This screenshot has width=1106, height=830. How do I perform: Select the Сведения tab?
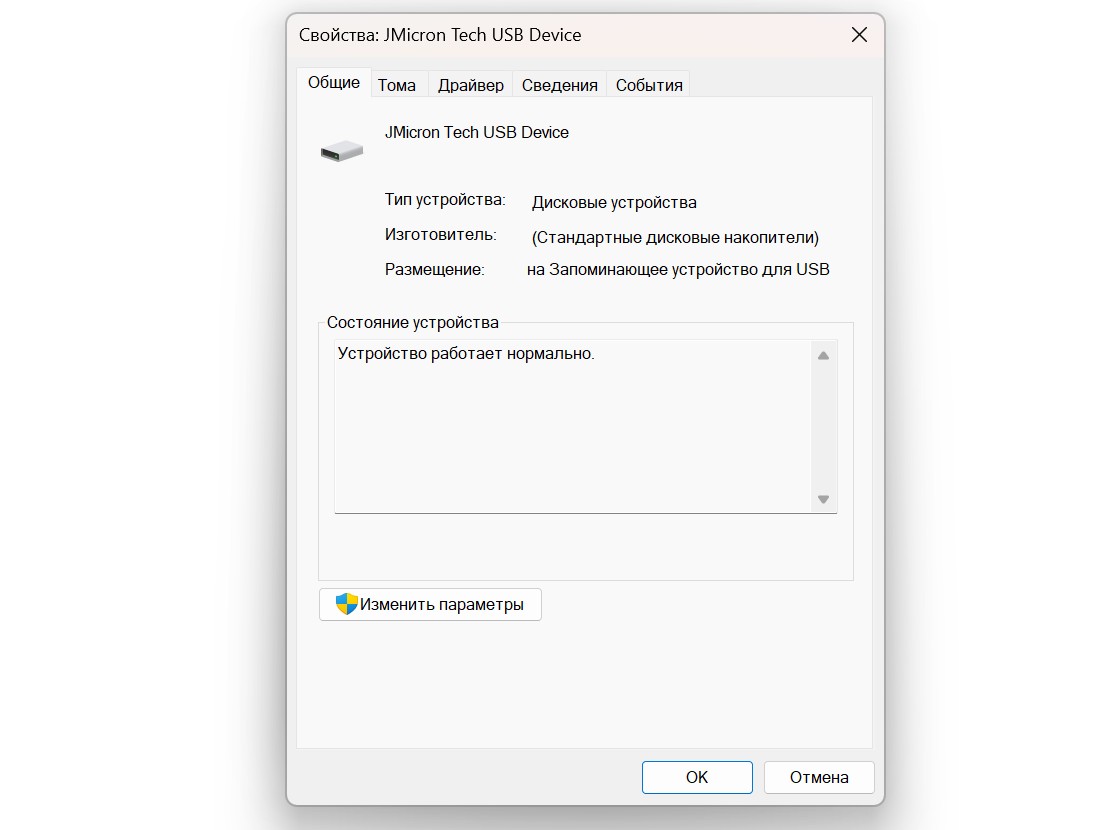coord(559,85)
